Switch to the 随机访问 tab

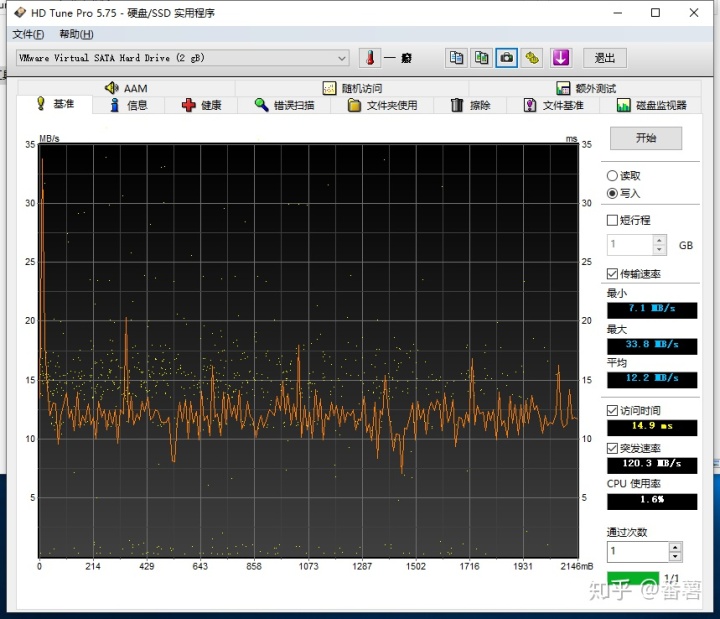tap(352, 88)
